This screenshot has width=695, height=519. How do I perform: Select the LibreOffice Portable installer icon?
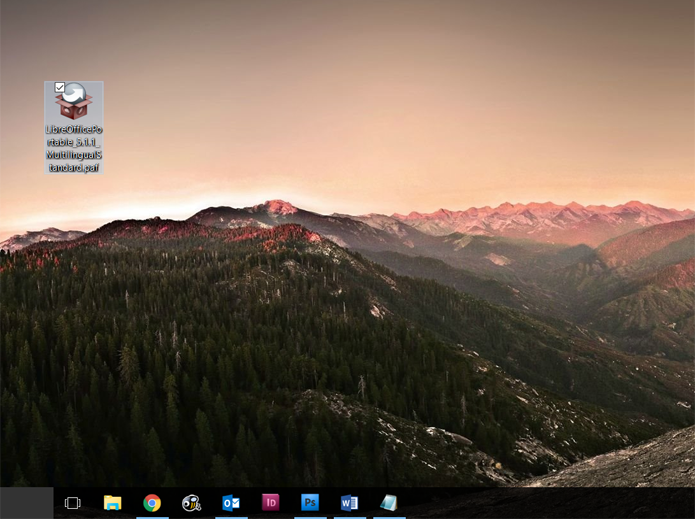(74, 101)
